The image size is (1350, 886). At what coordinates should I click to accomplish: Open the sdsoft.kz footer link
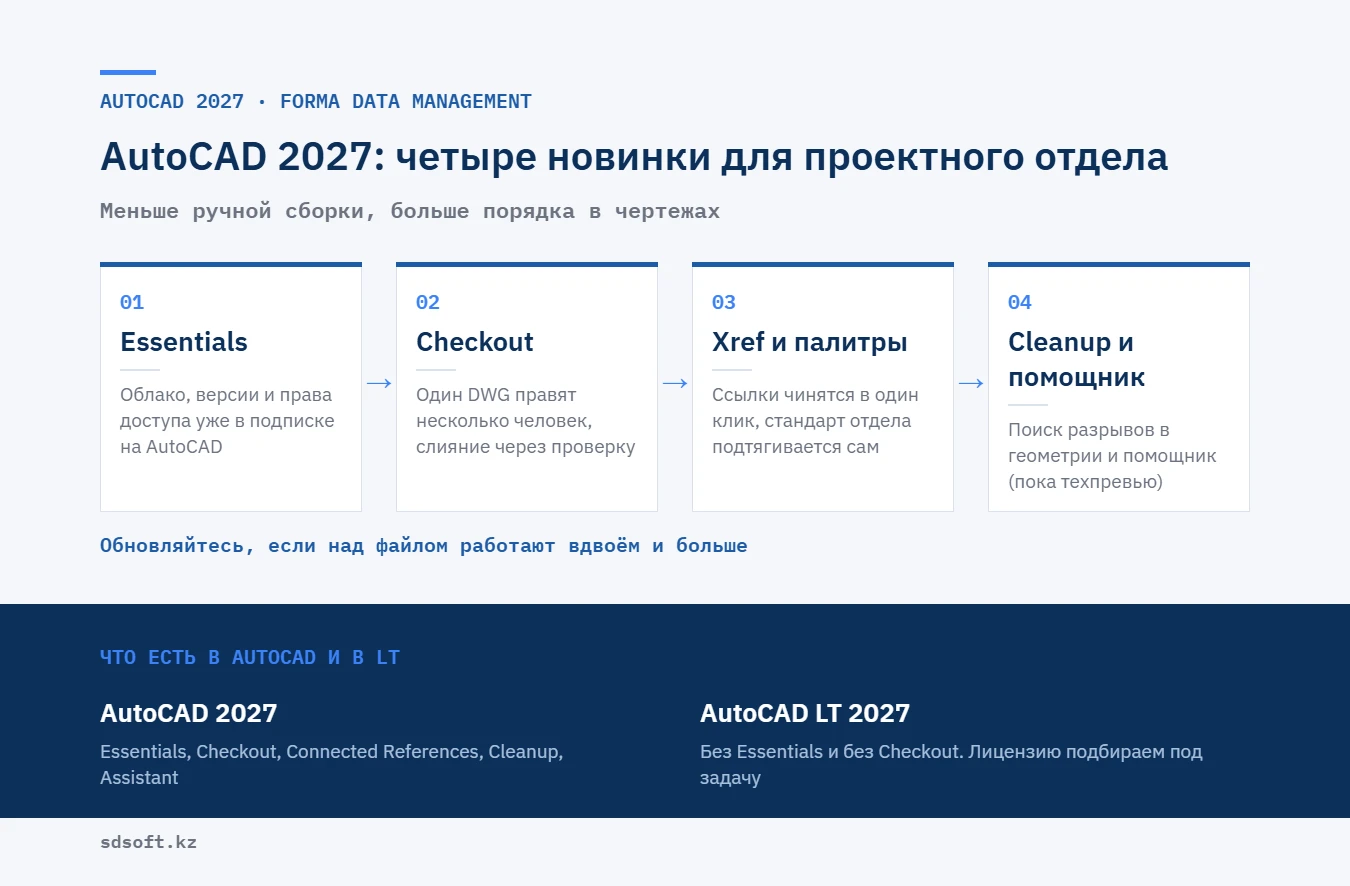148,842
